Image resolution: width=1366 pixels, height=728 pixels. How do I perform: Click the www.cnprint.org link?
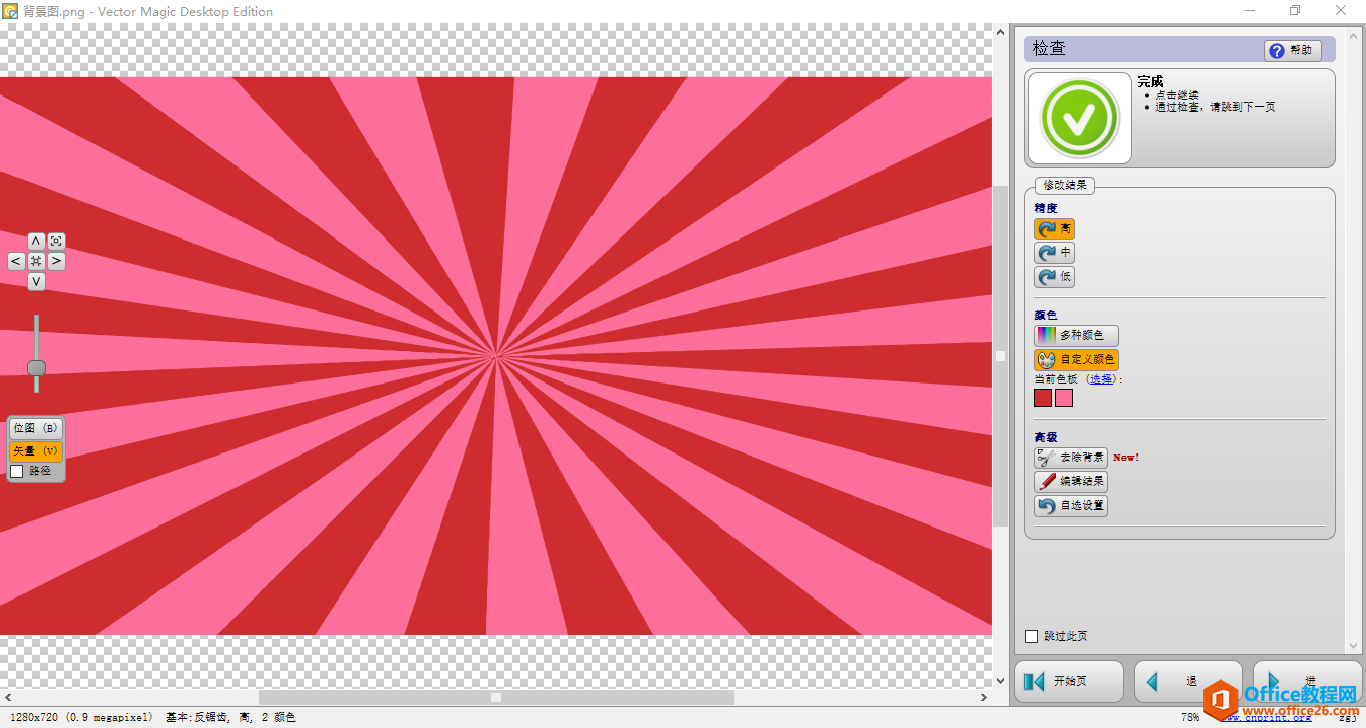1269,718
